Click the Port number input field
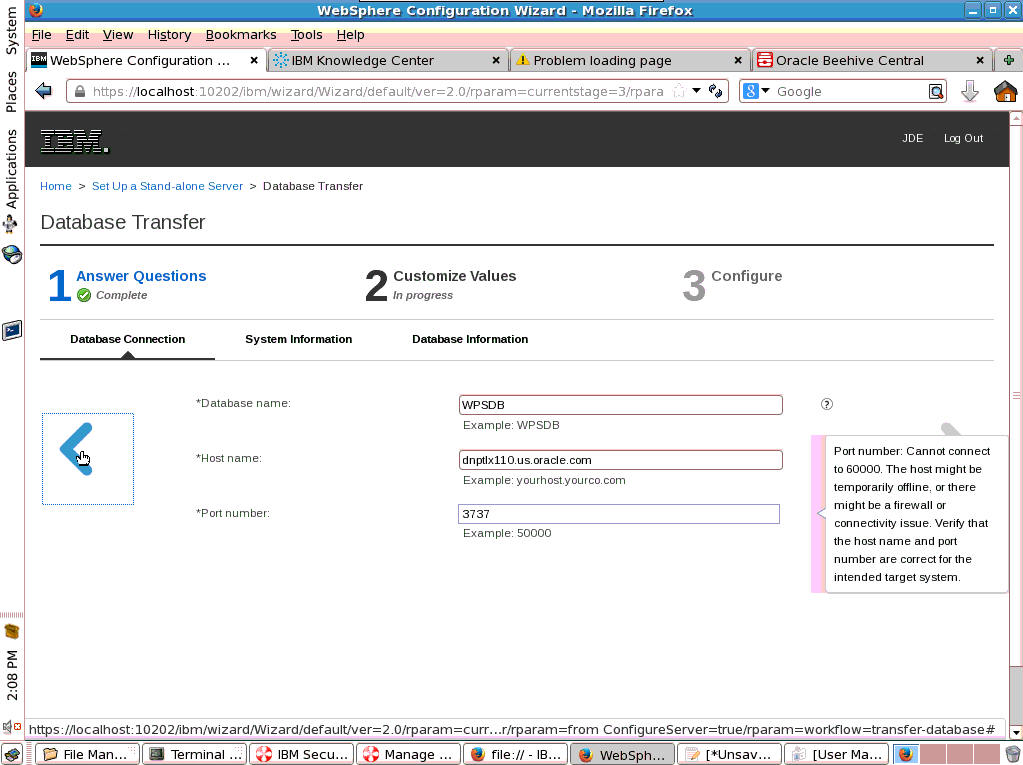1023x765 pixels. pos(618,514)
